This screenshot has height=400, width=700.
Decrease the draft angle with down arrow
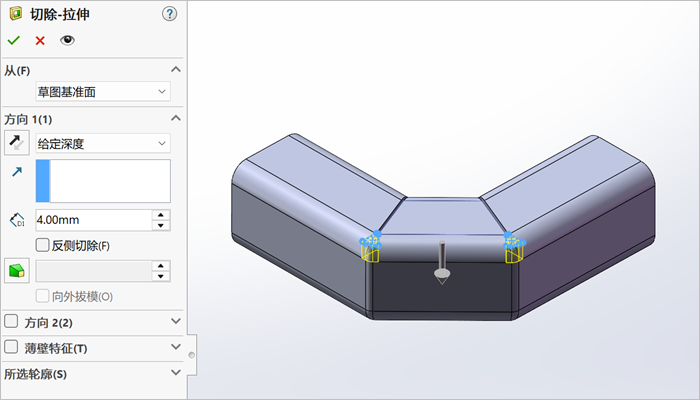point(161,276)
